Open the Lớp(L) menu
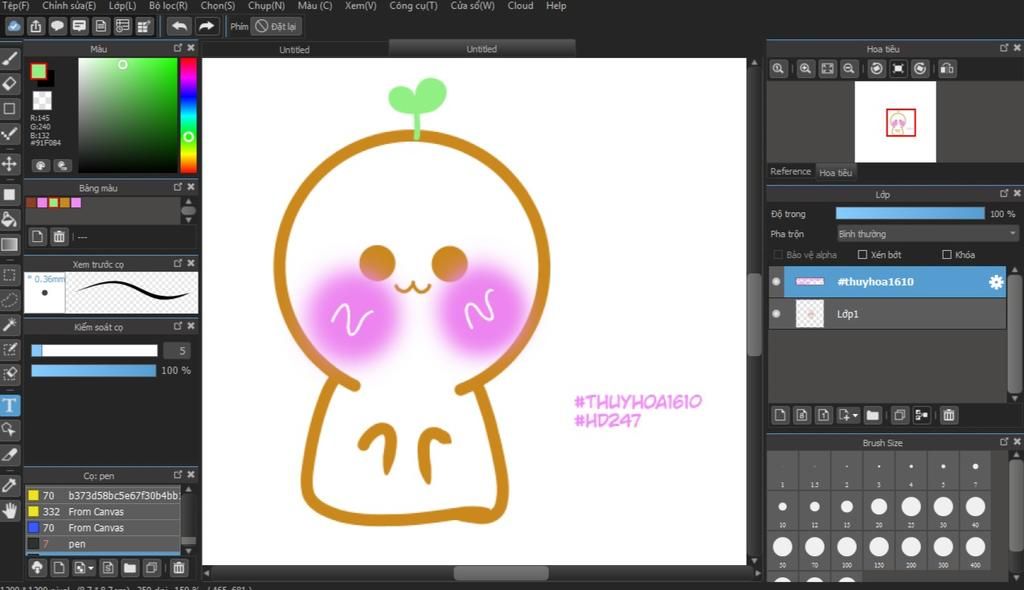The width and height of the screenshot is (1024, 590). [122, 6]
